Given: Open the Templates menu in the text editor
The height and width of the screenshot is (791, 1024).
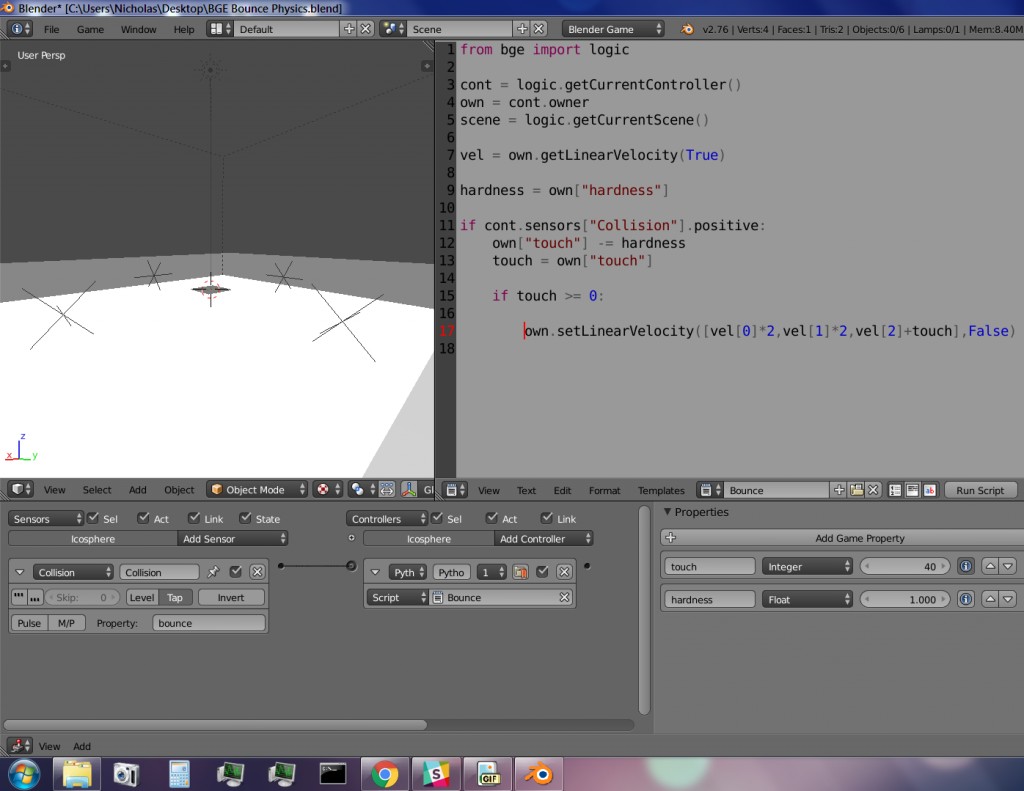Looking at the screenshot, I should [661, 490].
